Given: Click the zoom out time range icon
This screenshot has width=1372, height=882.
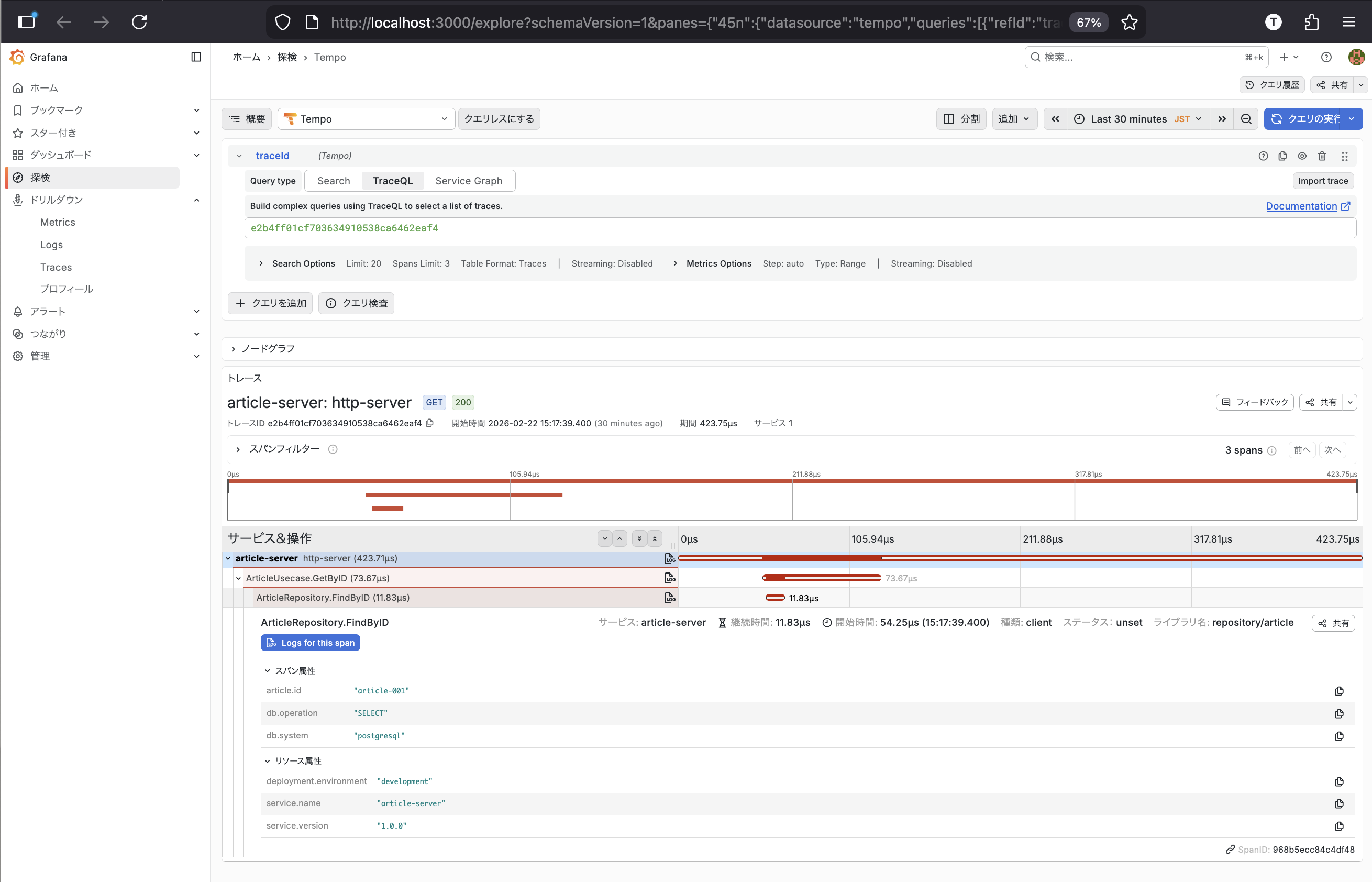Looking at the screenshot, I should click(1246, 118).
